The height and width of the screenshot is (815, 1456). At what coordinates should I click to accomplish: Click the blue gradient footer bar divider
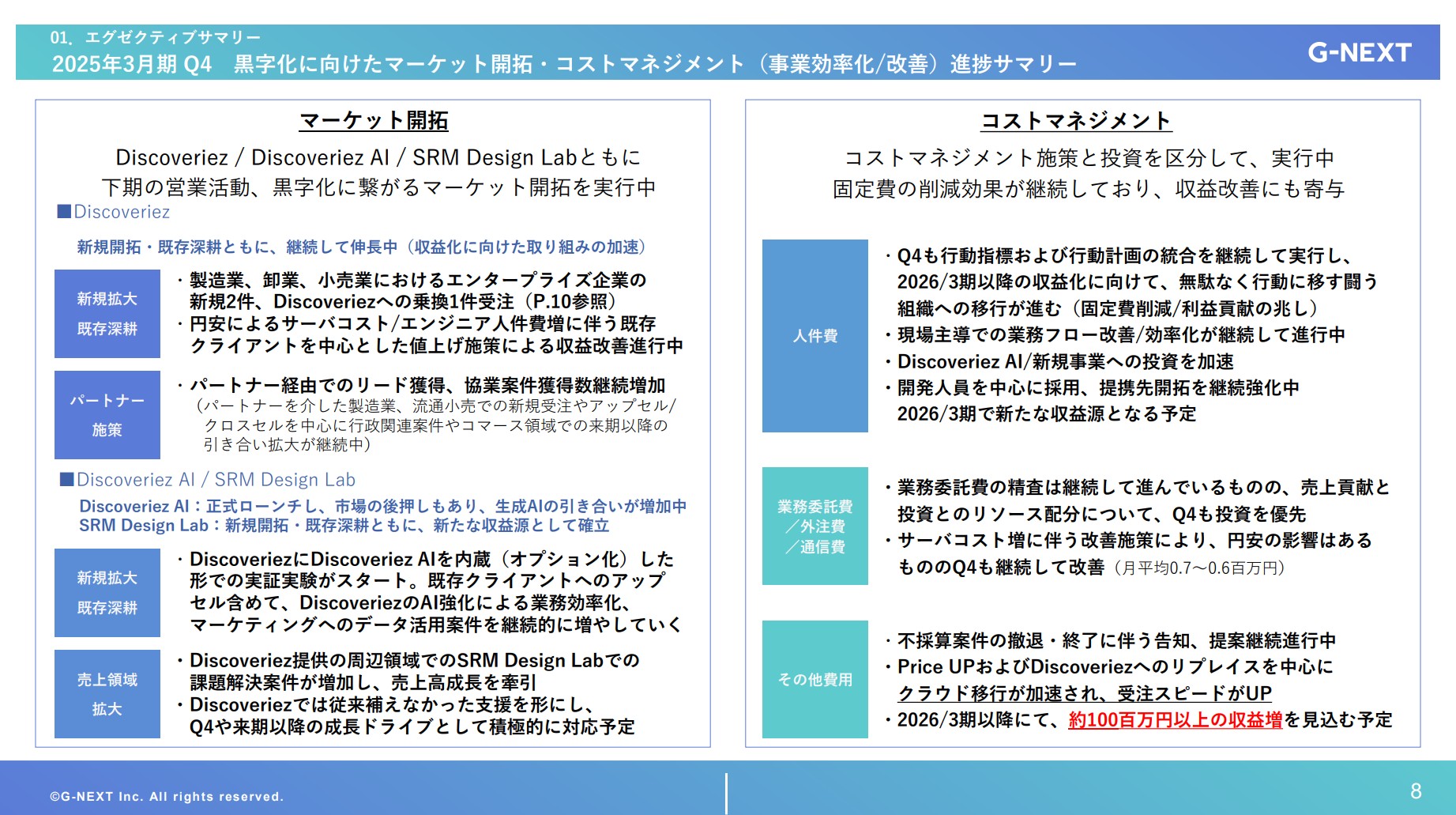tap(724, 794)
